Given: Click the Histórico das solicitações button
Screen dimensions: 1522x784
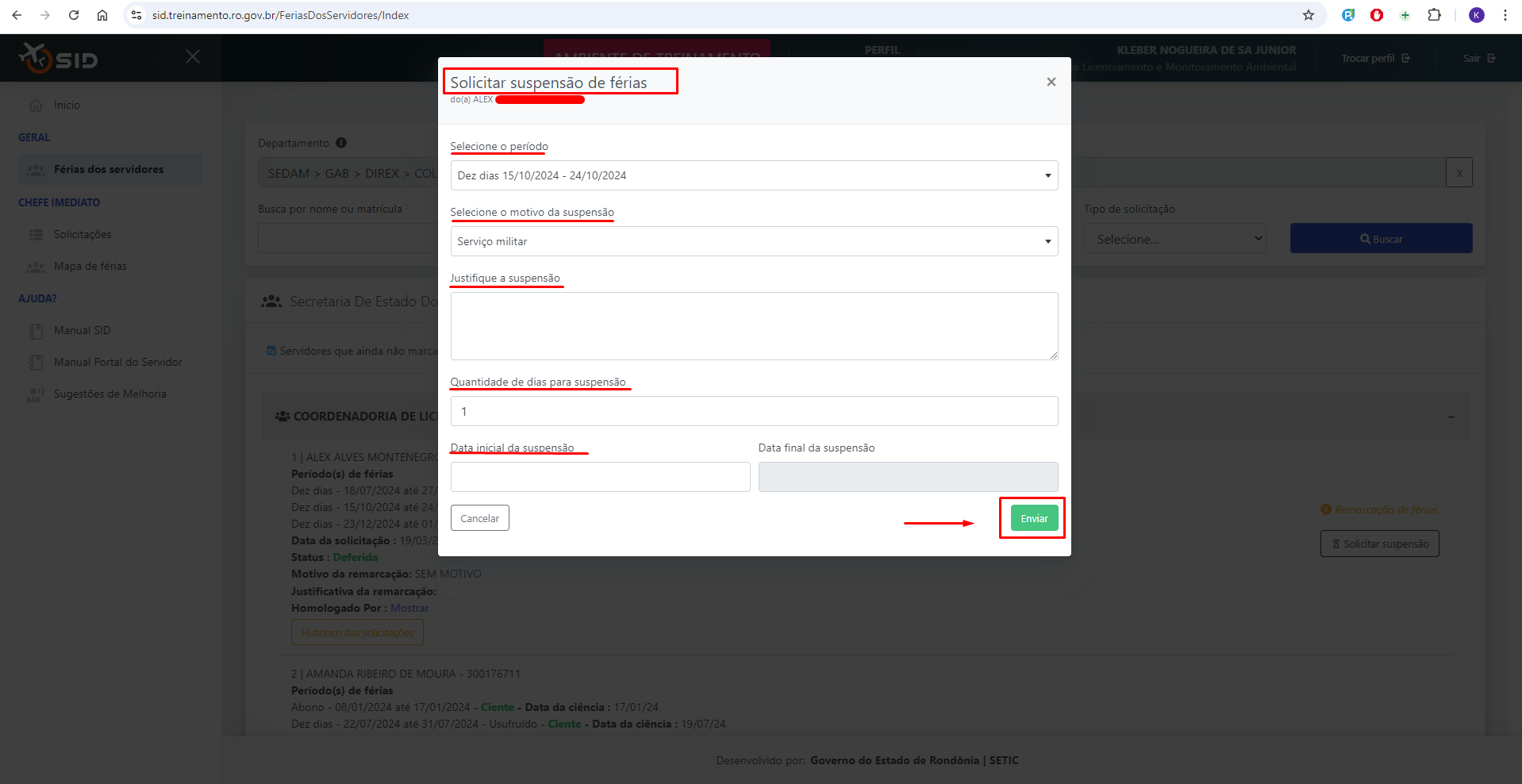Looking at the screenshot, I should pyautogui.click(x=357, y=632).
